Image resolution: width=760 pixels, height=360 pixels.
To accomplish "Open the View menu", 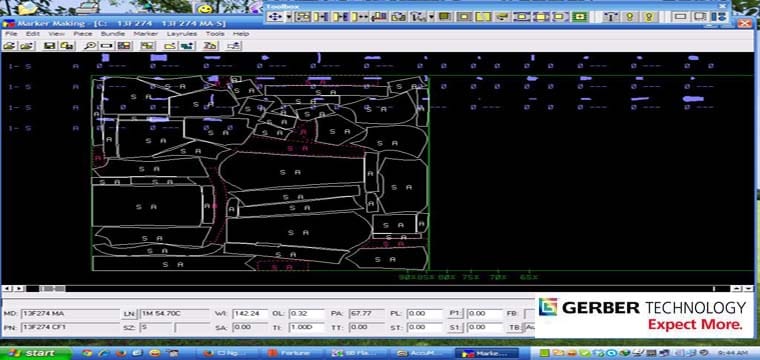I will click(57, 34).
